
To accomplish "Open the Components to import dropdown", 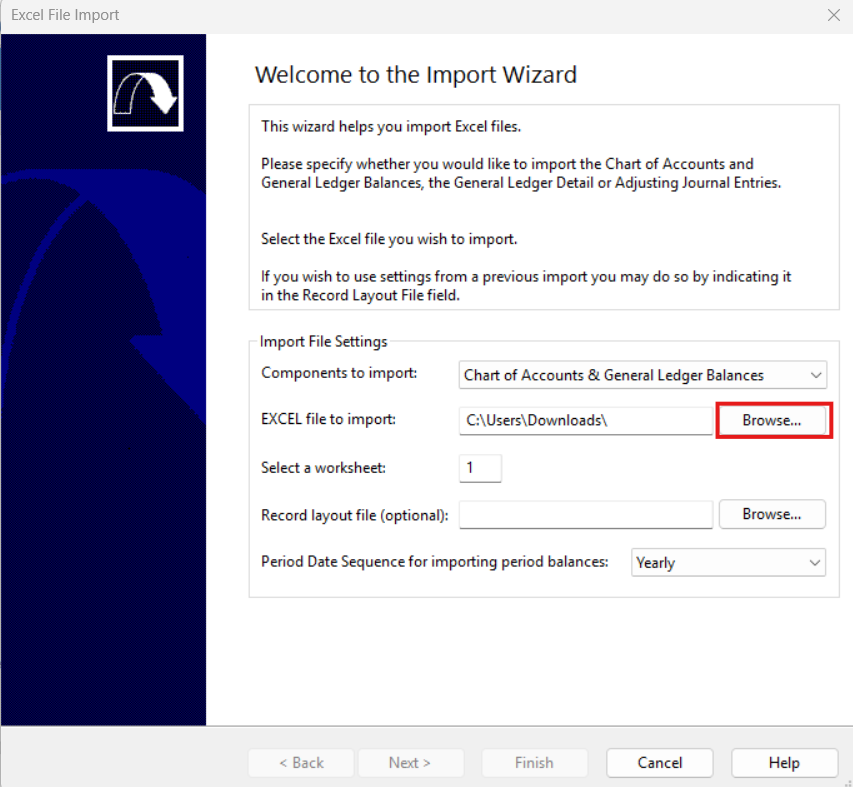I will click(642, 375).
